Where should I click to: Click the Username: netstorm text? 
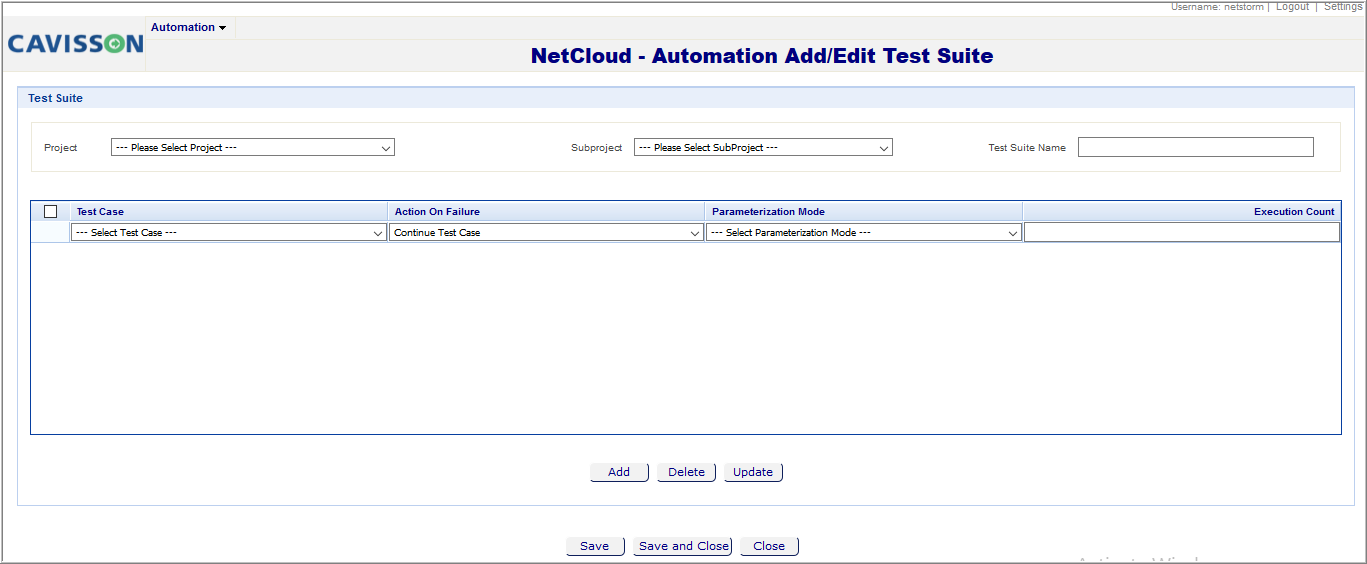[1218, 6]
